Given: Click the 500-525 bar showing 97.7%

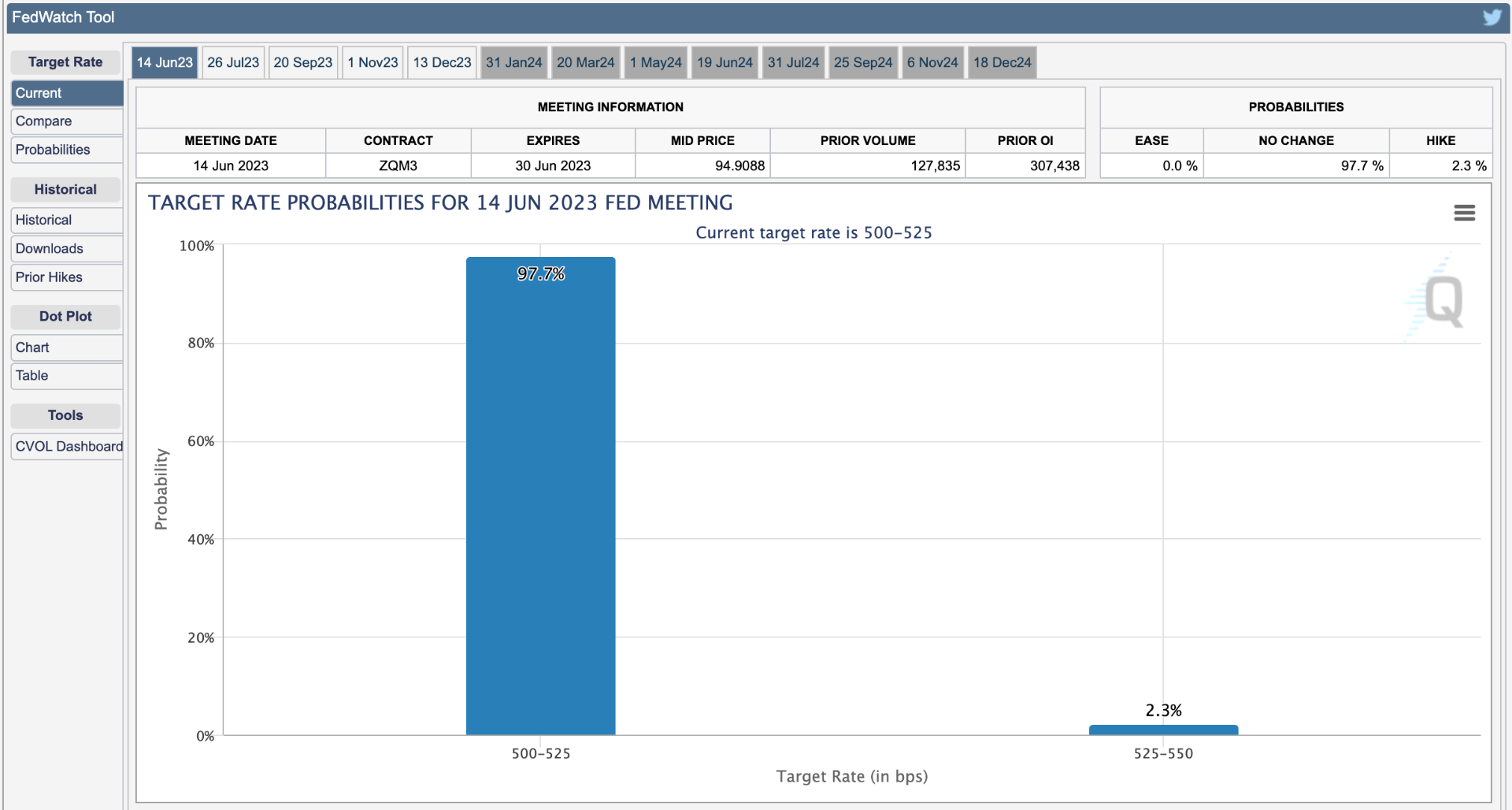Looking at the screenshot, I should pos(540,496).
